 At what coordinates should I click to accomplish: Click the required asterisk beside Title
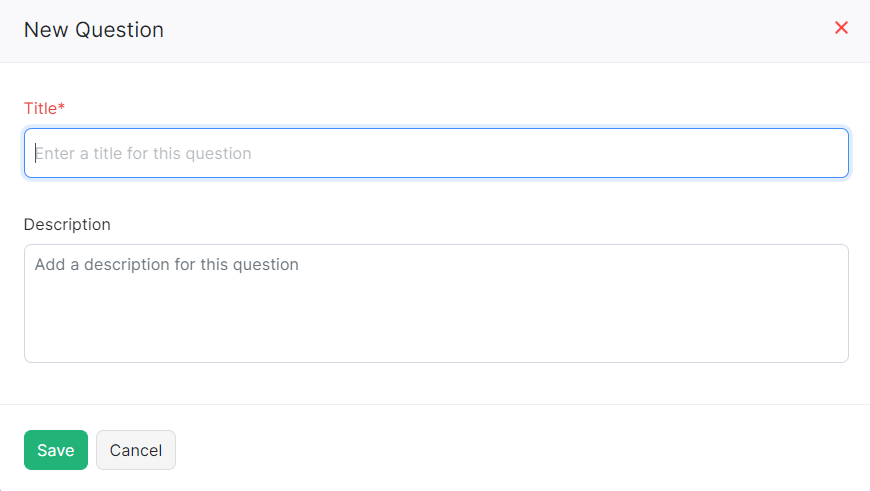pos(62,107)
